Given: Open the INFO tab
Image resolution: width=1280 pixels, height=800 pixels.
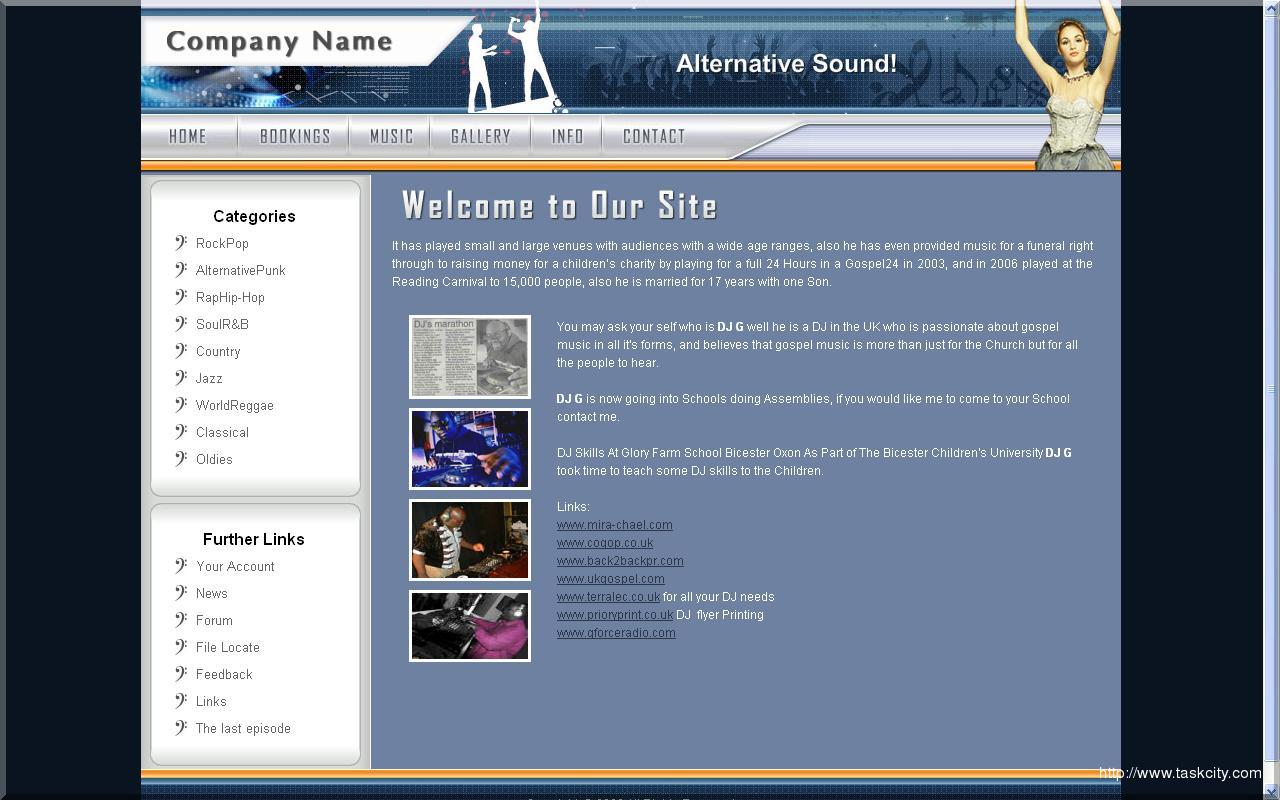Looking at the screenshot, I should (566, 136).
